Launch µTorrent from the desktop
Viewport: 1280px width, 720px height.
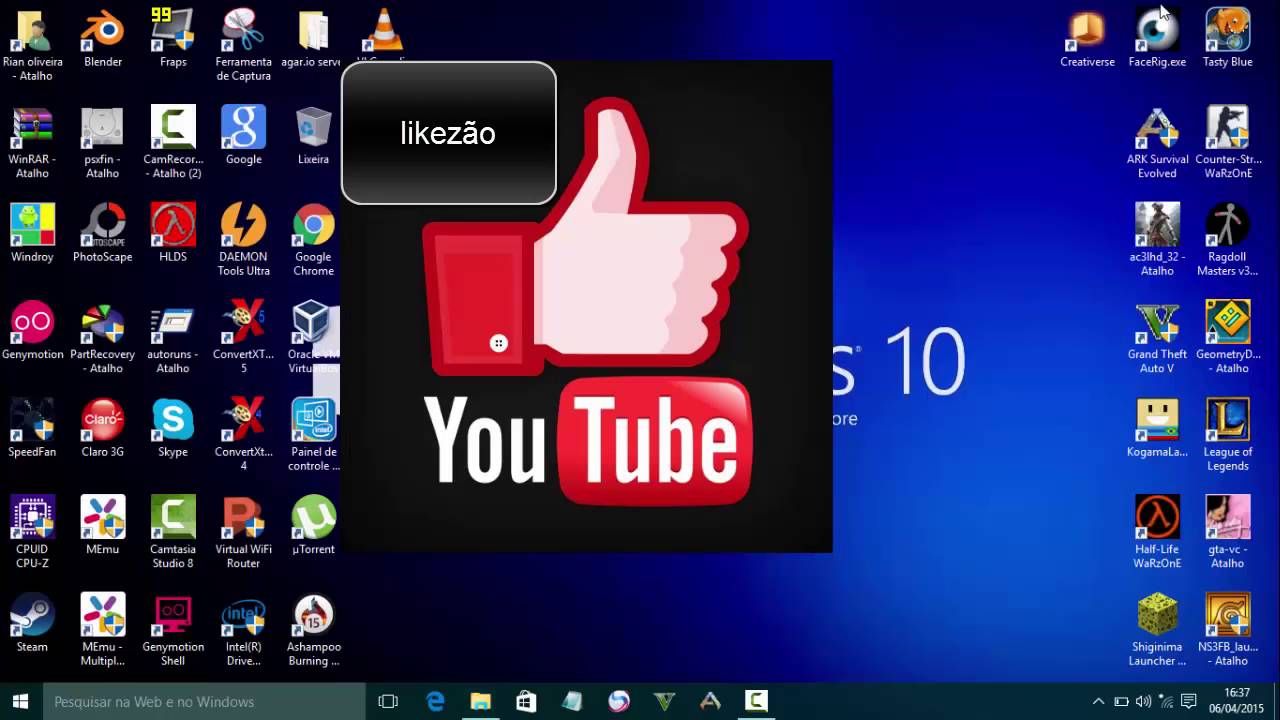[x=313, y=525]
